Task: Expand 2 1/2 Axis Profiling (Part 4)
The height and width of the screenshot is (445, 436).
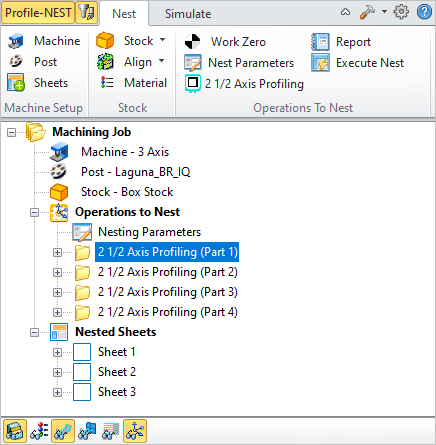Action: coord(57,312)
